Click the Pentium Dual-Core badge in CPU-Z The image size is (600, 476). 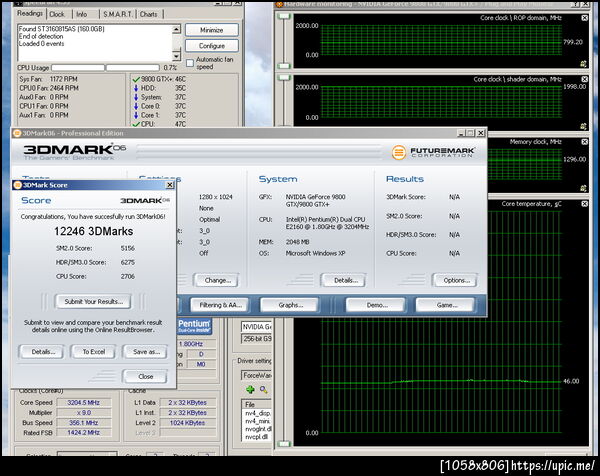point(195,326)
